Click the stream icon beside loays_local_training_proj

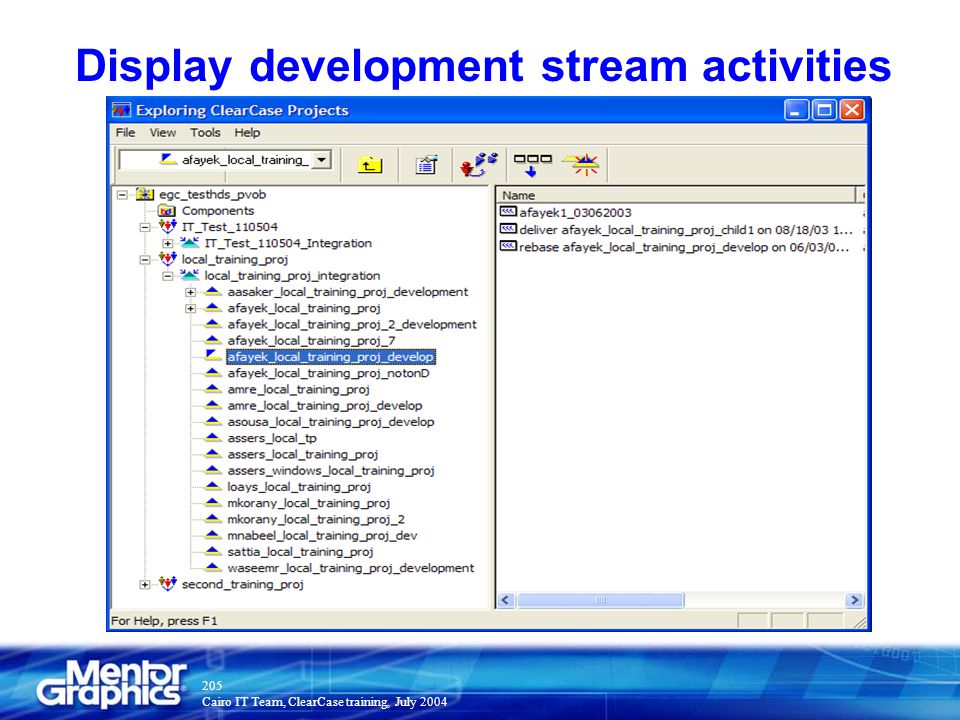click(213, 487)
